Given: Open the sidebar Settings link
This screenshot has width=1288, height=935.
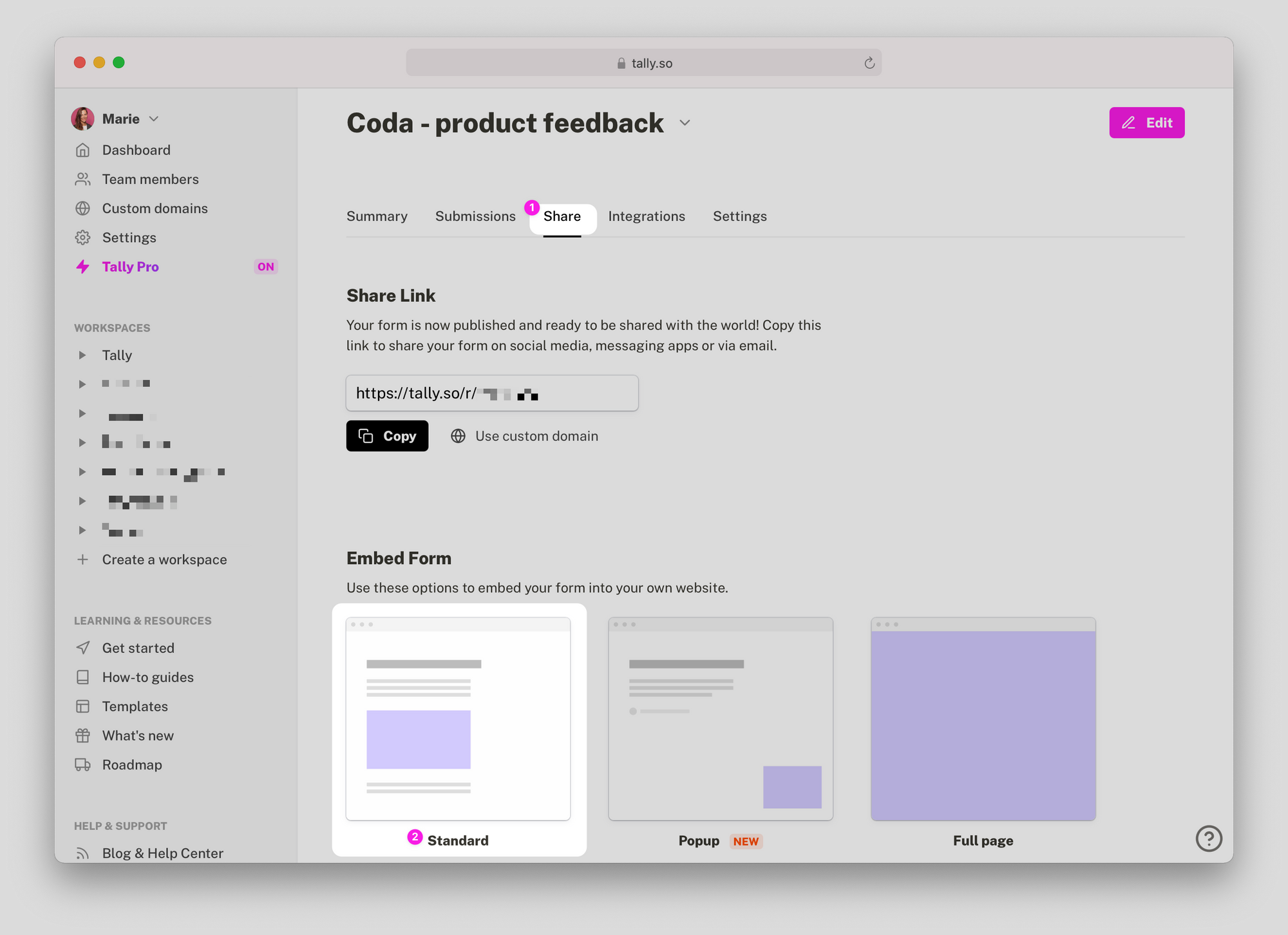Looking at the screenshot, I should point(129,238).
